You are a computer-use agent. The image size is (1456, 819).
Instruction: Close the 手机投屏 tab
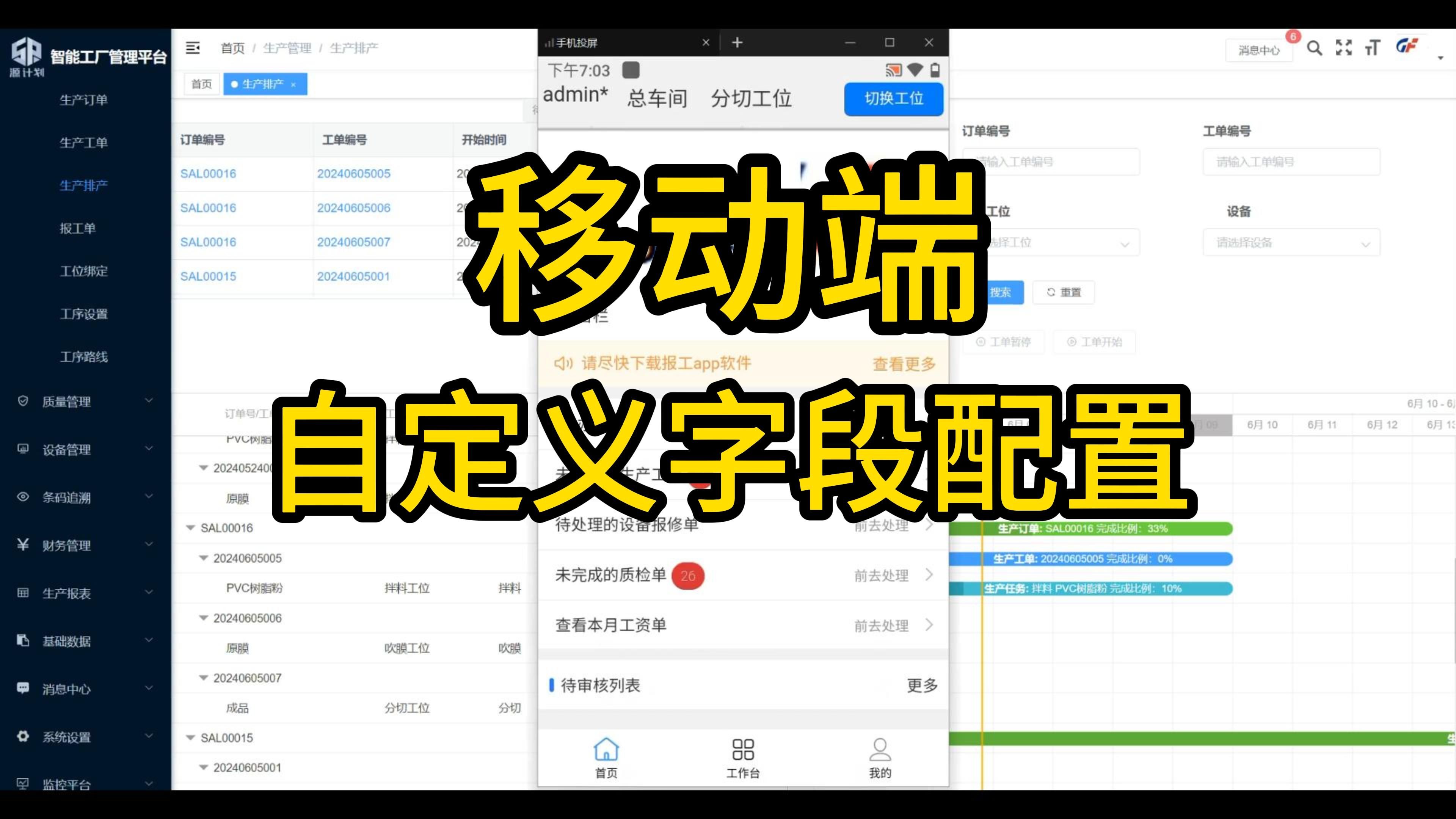[x=705, y=42]
